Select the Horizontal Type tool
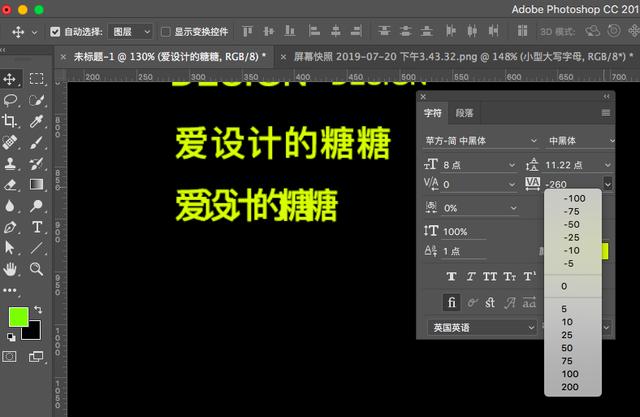 pyautogui.click(x=37, y=227)
